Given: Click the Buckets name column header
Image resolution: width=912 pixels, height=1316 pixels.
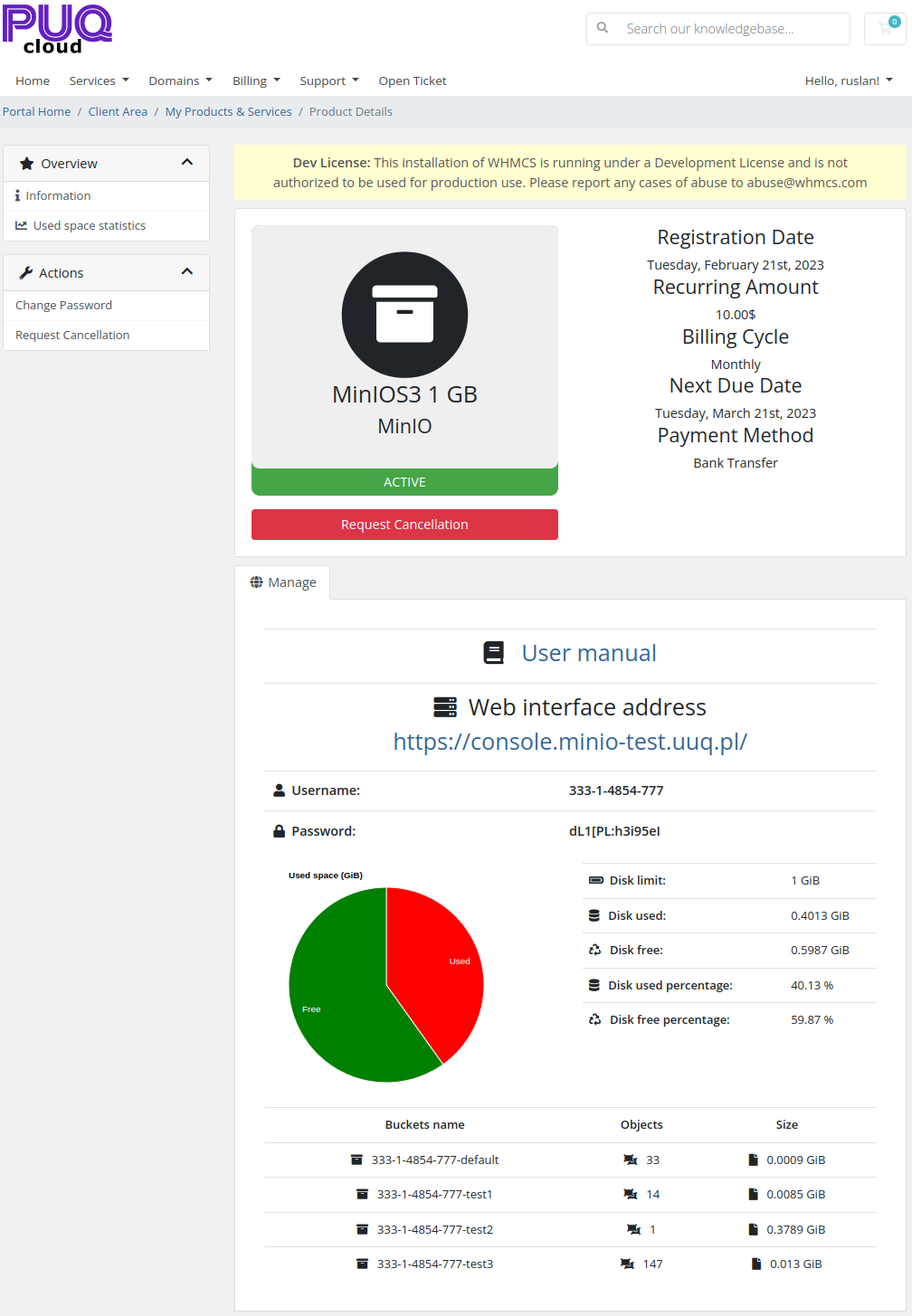Looking at the screenshot, I should [424, 1125].
